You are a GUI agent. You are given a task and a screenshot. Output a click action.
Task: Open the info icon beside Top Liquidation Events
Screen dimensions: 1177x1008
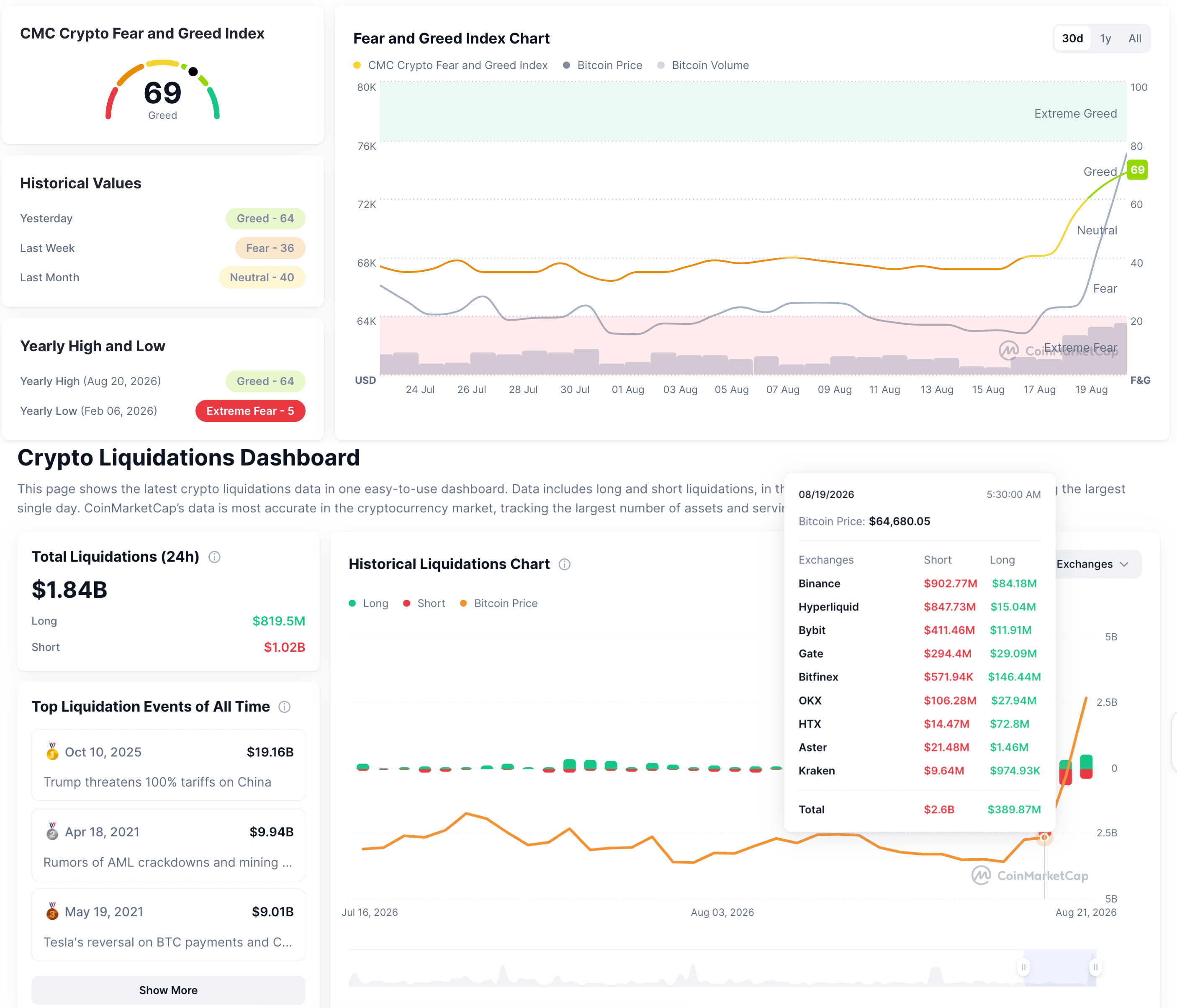pos(285,707)
